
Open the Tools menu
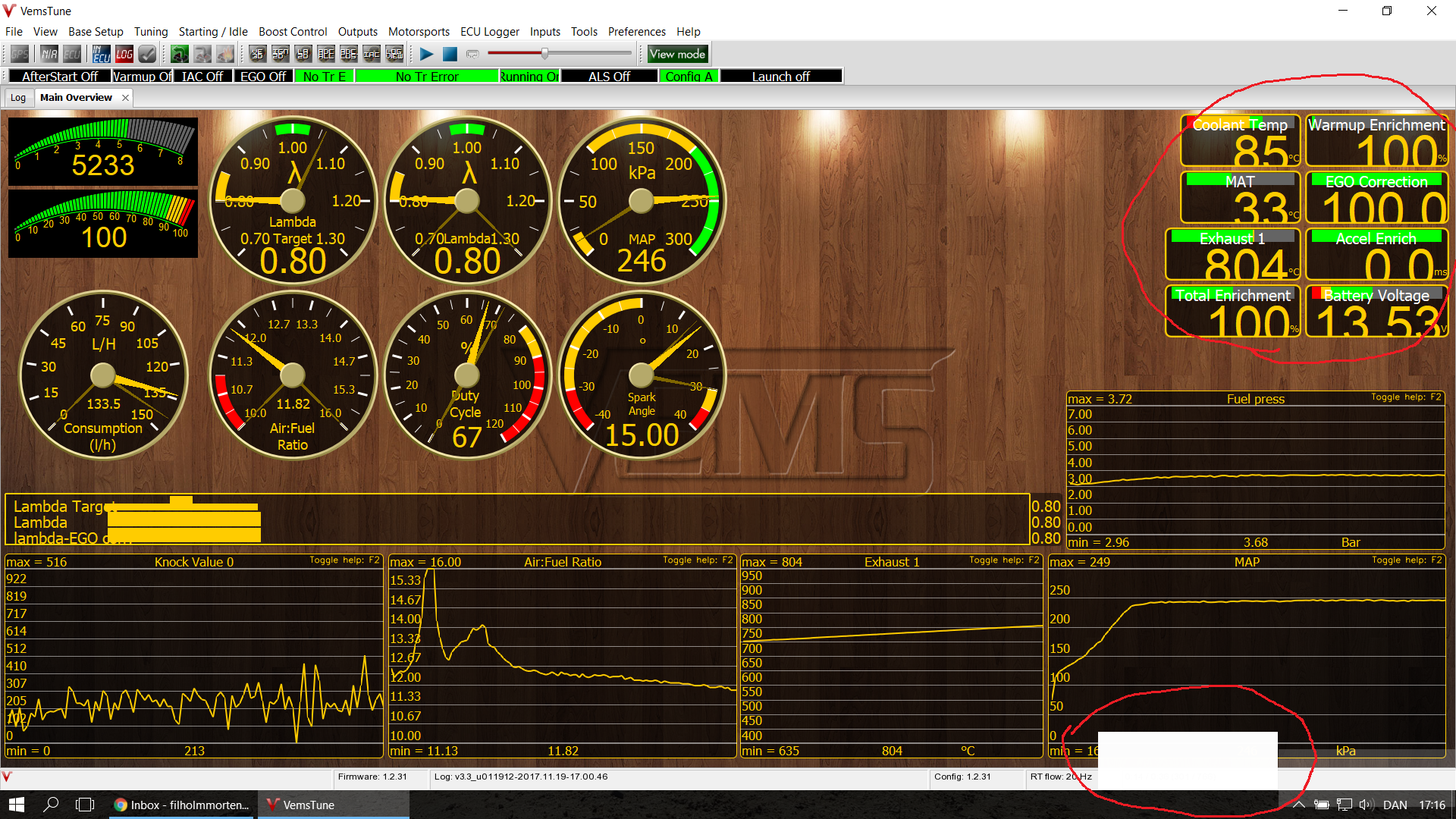pyautogui.click(x=584, y=32)
